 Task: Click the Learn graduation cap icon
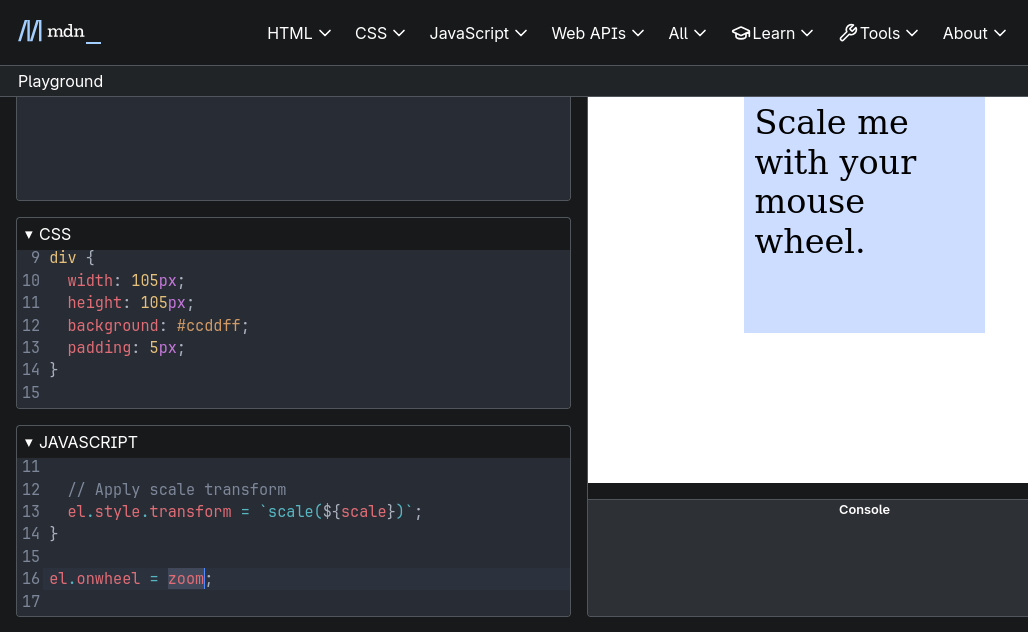(x=741, y=33)
